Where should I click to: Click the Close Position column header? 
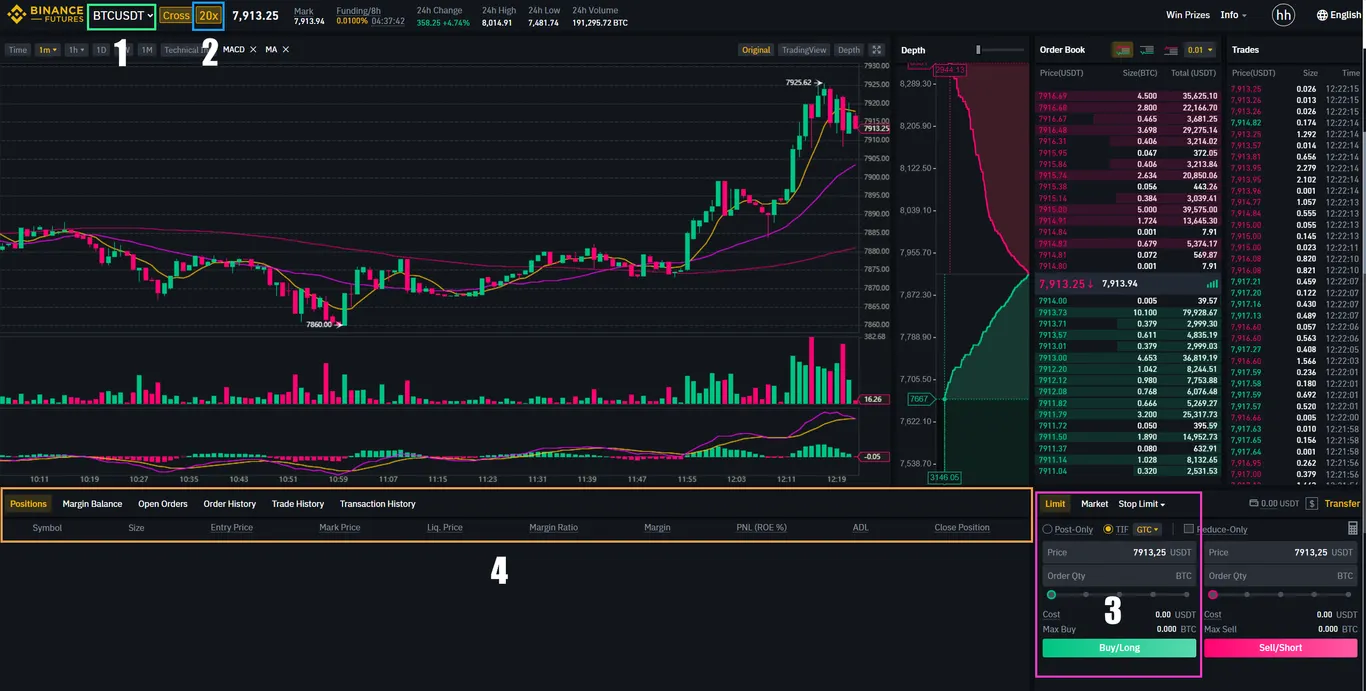tap(962, 528)
